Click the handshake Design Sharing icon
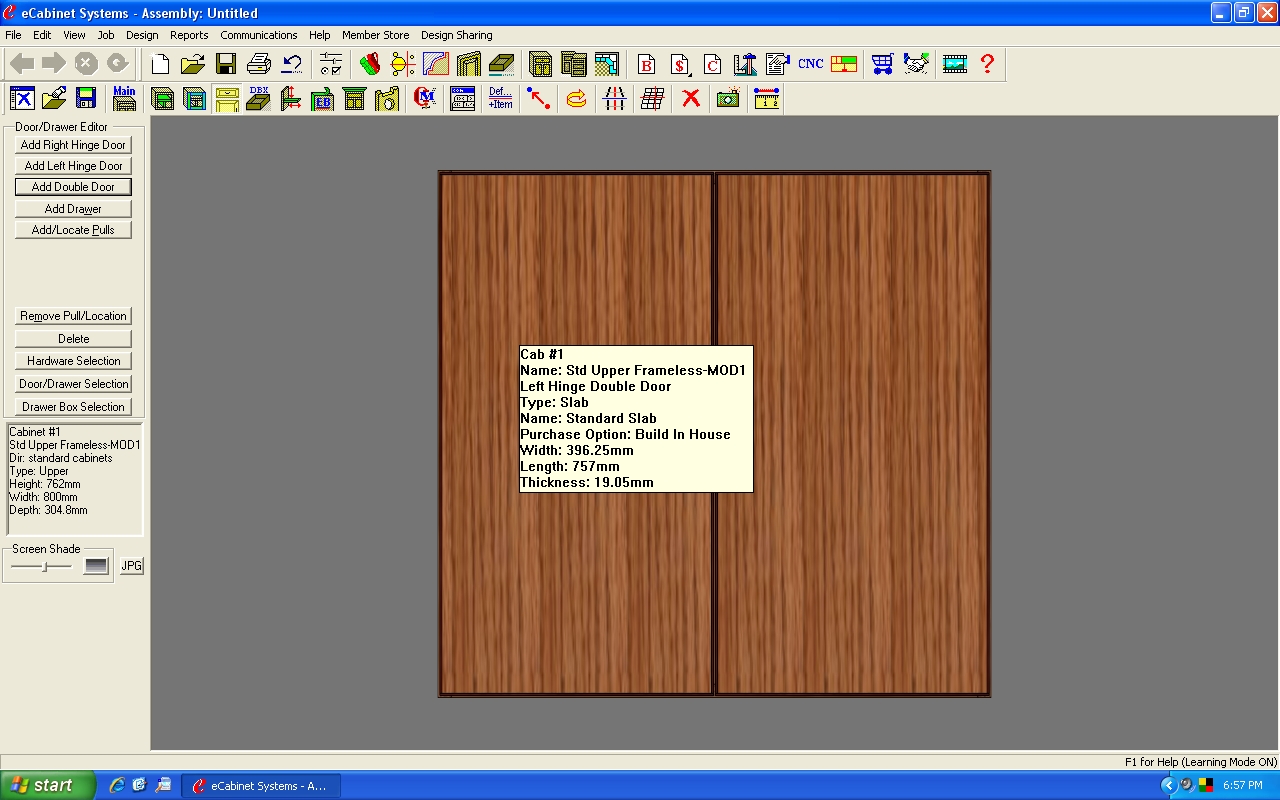Image resolution: width=1280 pixels, height=800 pixels. click(x=915, y=65)
